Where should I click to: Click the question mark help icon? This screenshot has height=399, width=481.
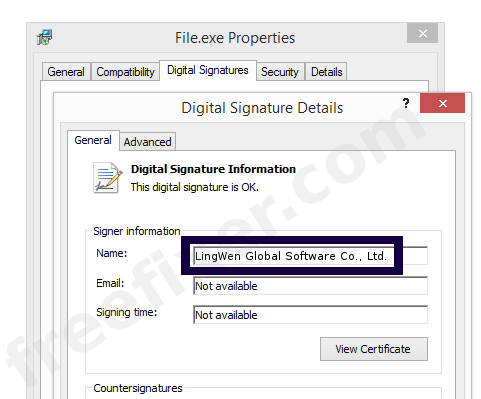click(406, 103)
